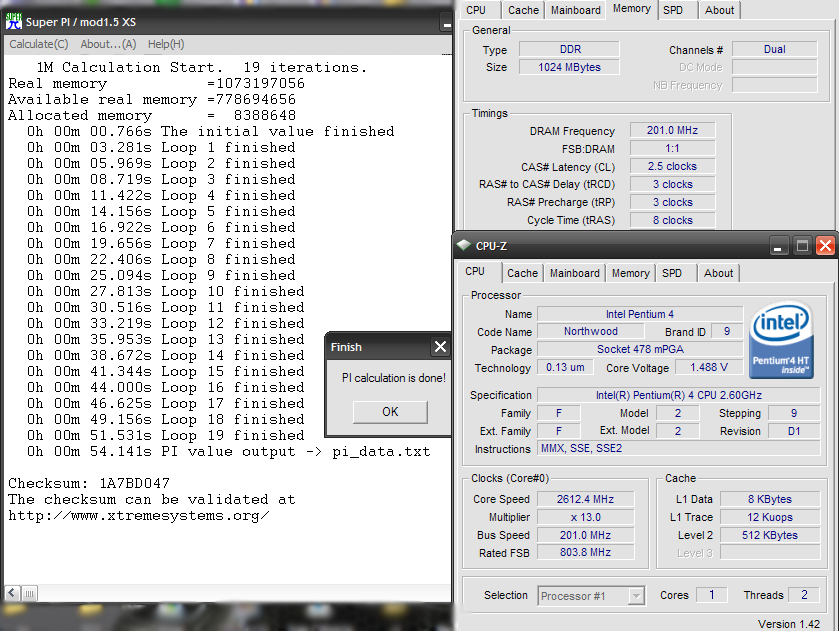Switch to Cache tab in back CPU-Z window
This screenshot has width=839, height=631.
[x=523, y=10]
